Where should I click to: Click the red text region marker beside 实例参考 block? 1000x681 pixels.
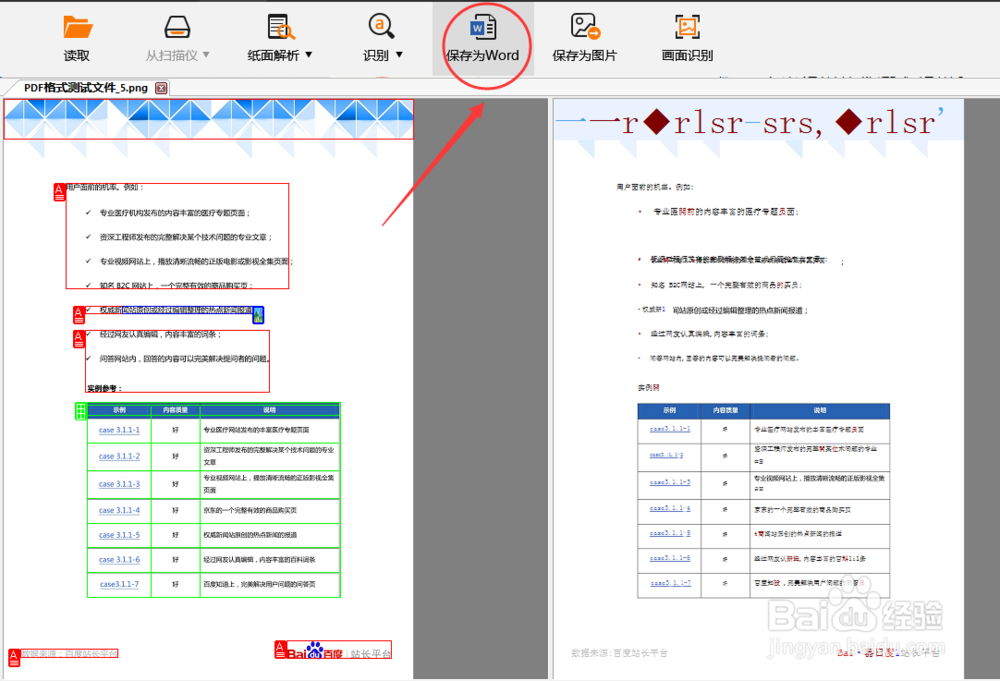(x=78, y=338)
